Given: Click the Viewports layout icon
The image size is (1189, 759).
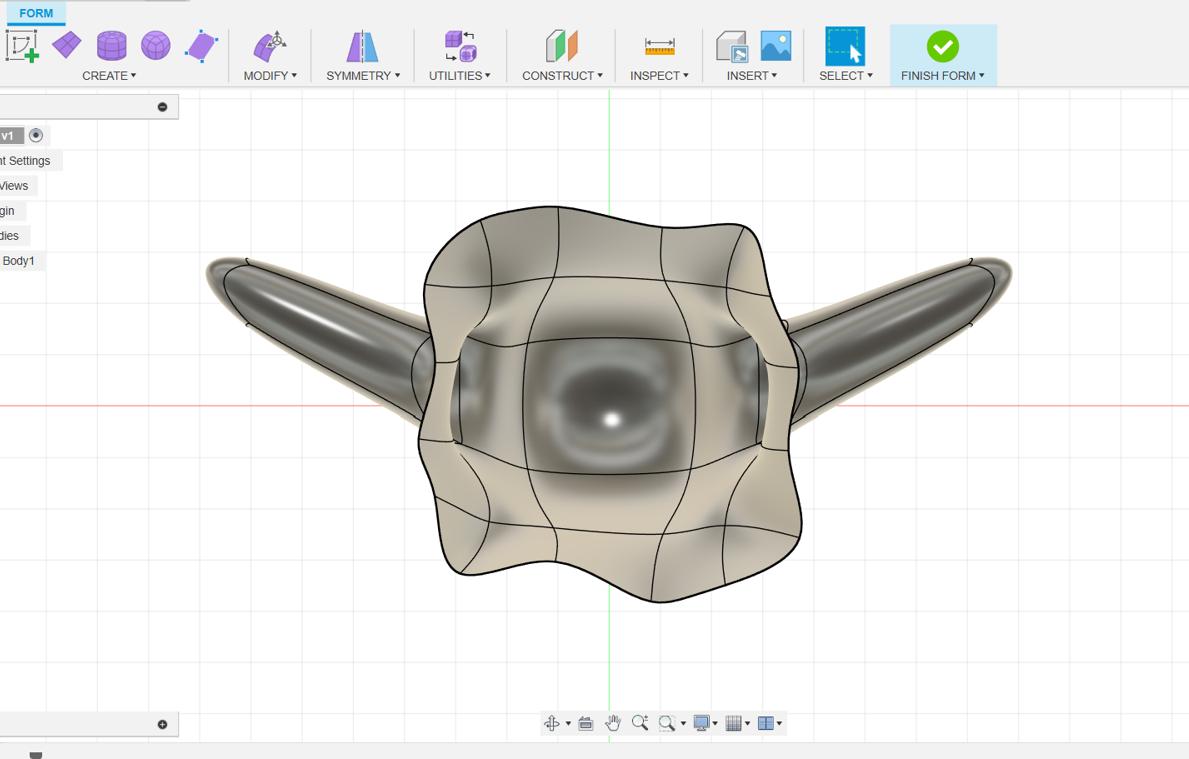Looking at the screenshot, I should [766, 723].
